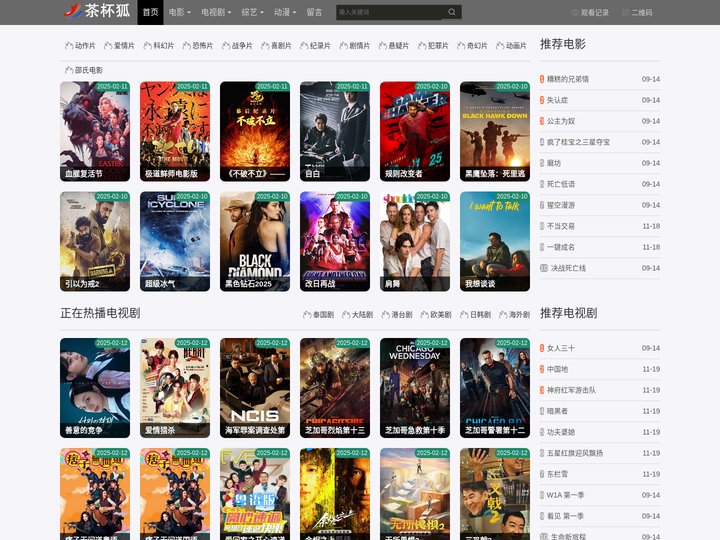Click the flame icon next to 悬疑片
Viewport: 720px width, 540px height.
click(x=382, y=45)
